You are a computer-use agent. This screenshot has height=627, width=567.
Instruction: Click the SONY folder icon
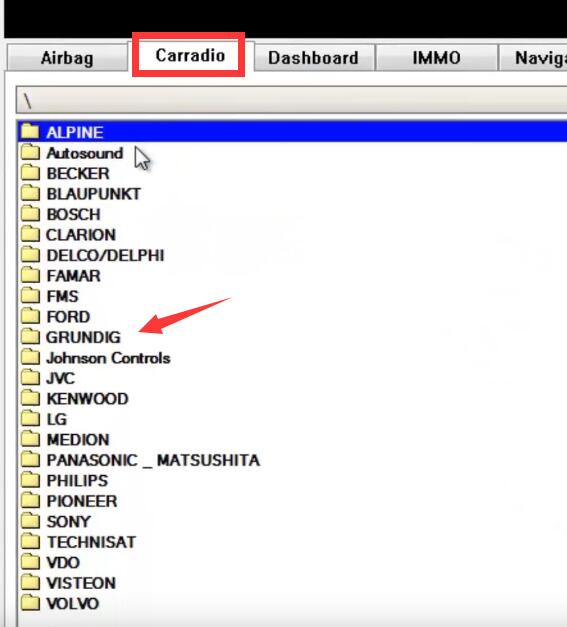[x=30, y=521]
